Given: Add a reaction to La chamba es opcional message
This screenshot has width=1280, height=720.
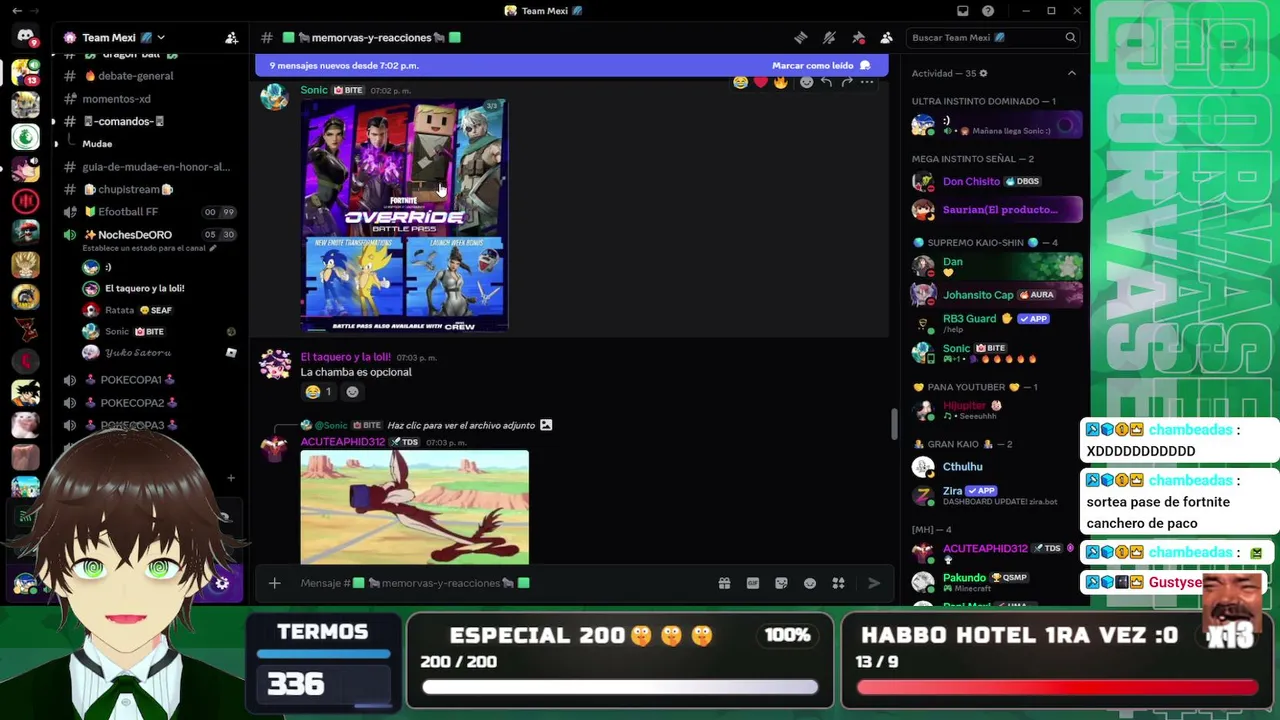Looking at the screenshot, I should pos(352,392).
